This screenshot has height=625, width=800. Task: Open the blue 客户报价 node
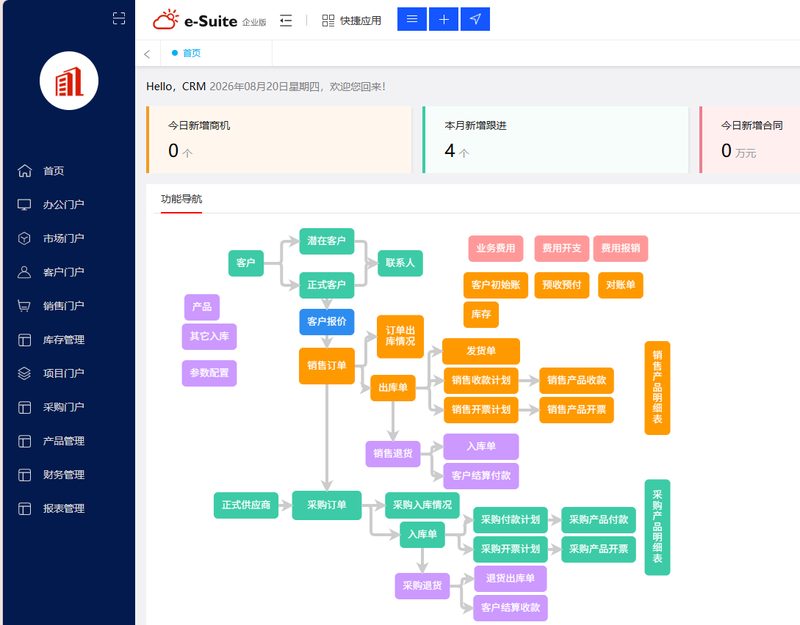(x=327, y=321)
